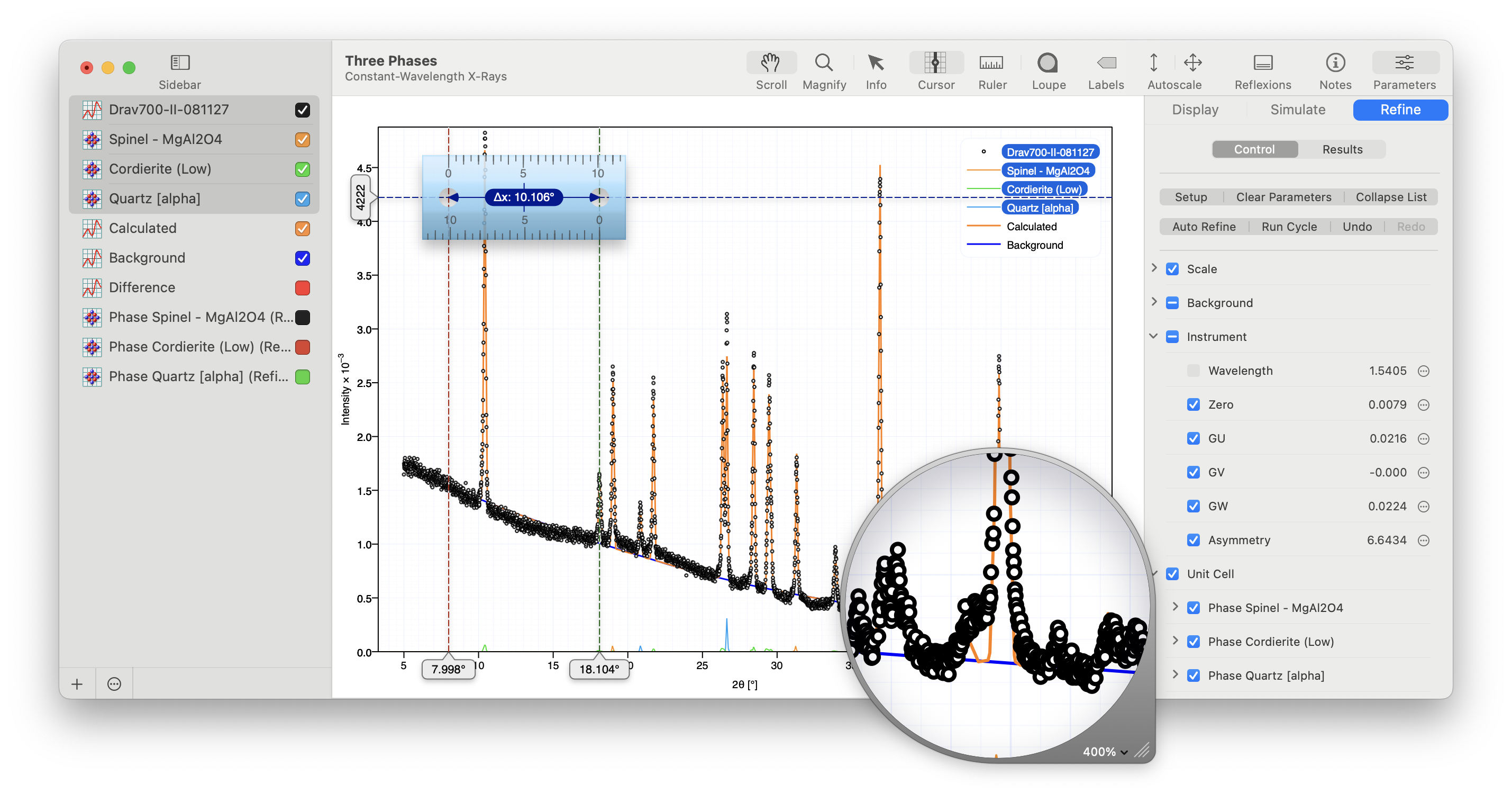Select the Refine tab

tap(1400, 110)
